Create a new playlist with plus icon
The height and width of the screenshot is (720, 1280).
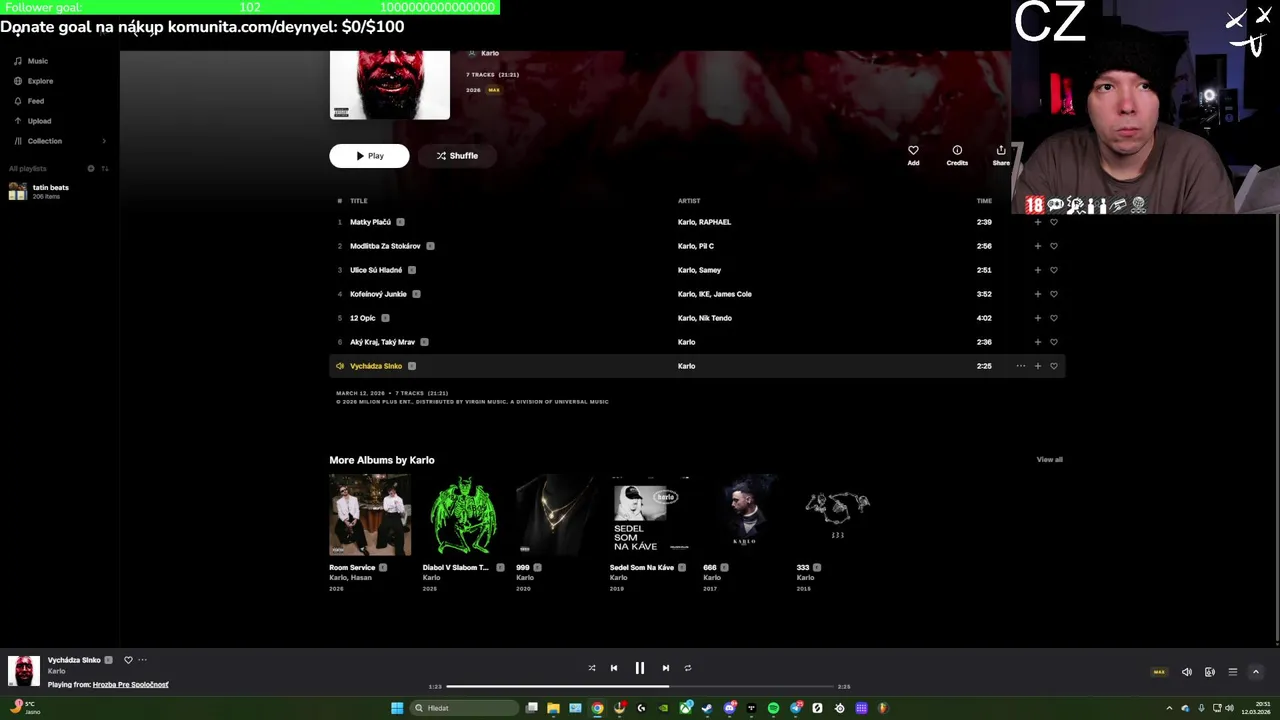point(91,168)
